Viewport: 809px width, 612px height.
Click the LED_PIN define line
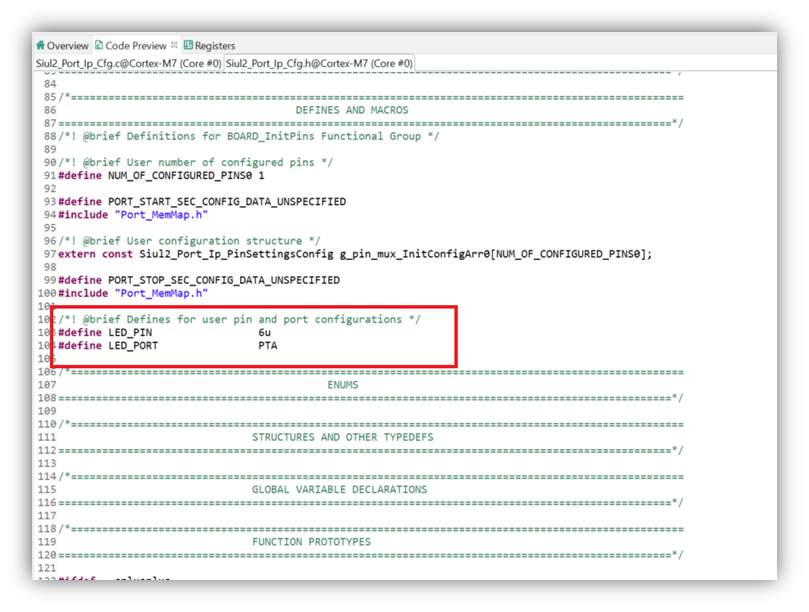pos(165,332)
